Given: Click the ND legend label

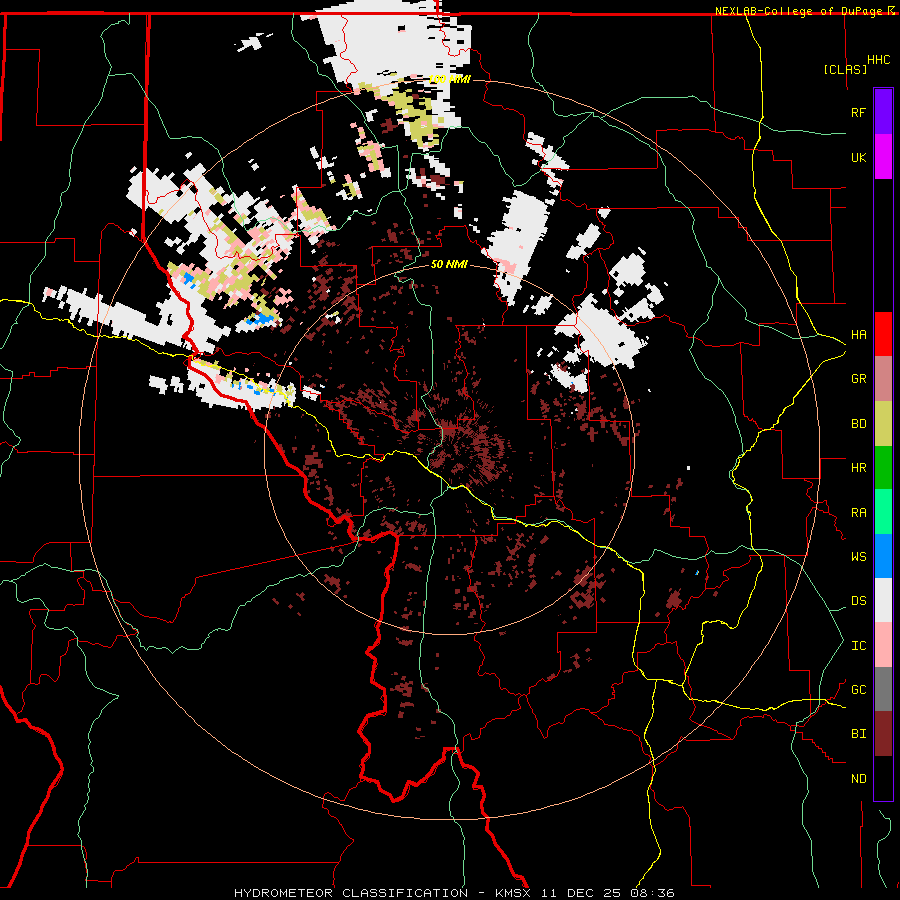Looking at the screenshot, I should 859,779.
